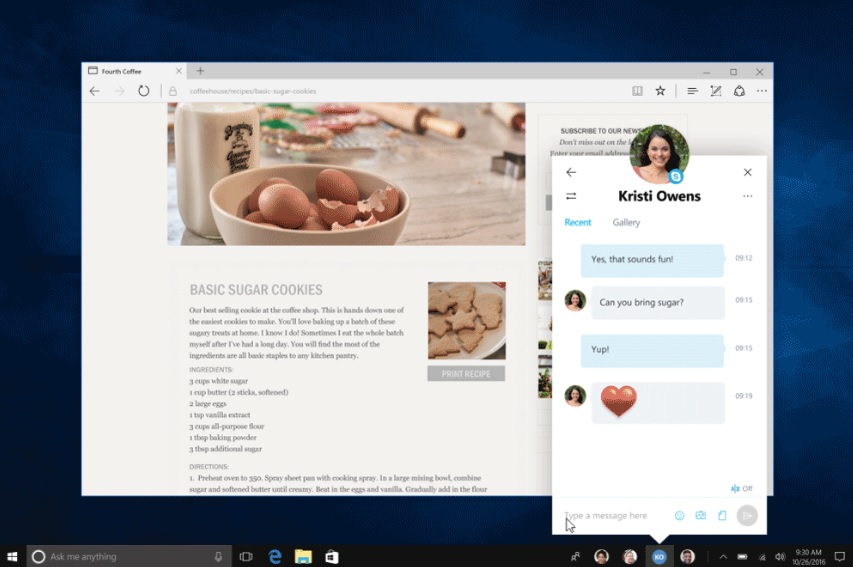Attach a file in the chat
This screenshot has width=853, height=567.
(x=722, y=515)
